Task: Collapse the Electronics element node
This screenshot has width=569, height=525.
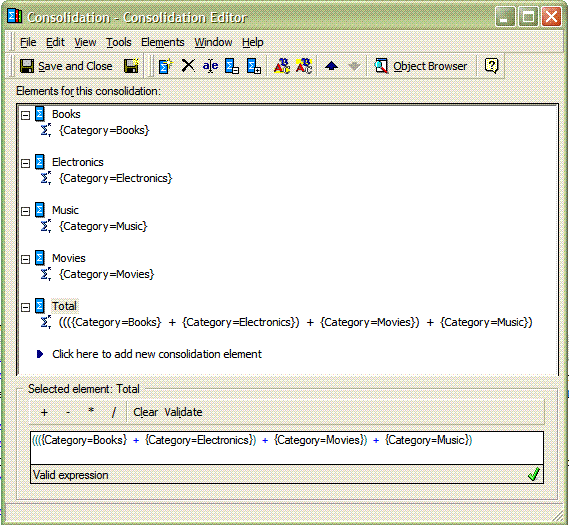Action: tap(25, 163)
